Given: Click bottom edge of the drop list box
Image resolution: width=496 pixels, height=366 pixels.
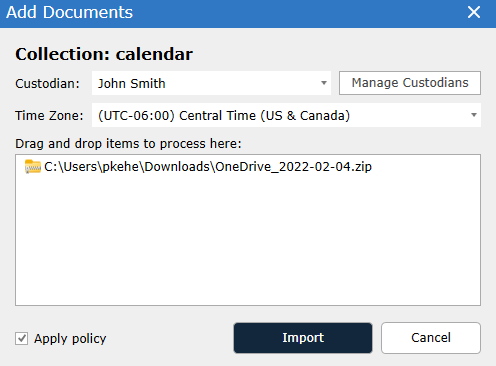Looking at the screenshot, I should [x=248, y=305].
